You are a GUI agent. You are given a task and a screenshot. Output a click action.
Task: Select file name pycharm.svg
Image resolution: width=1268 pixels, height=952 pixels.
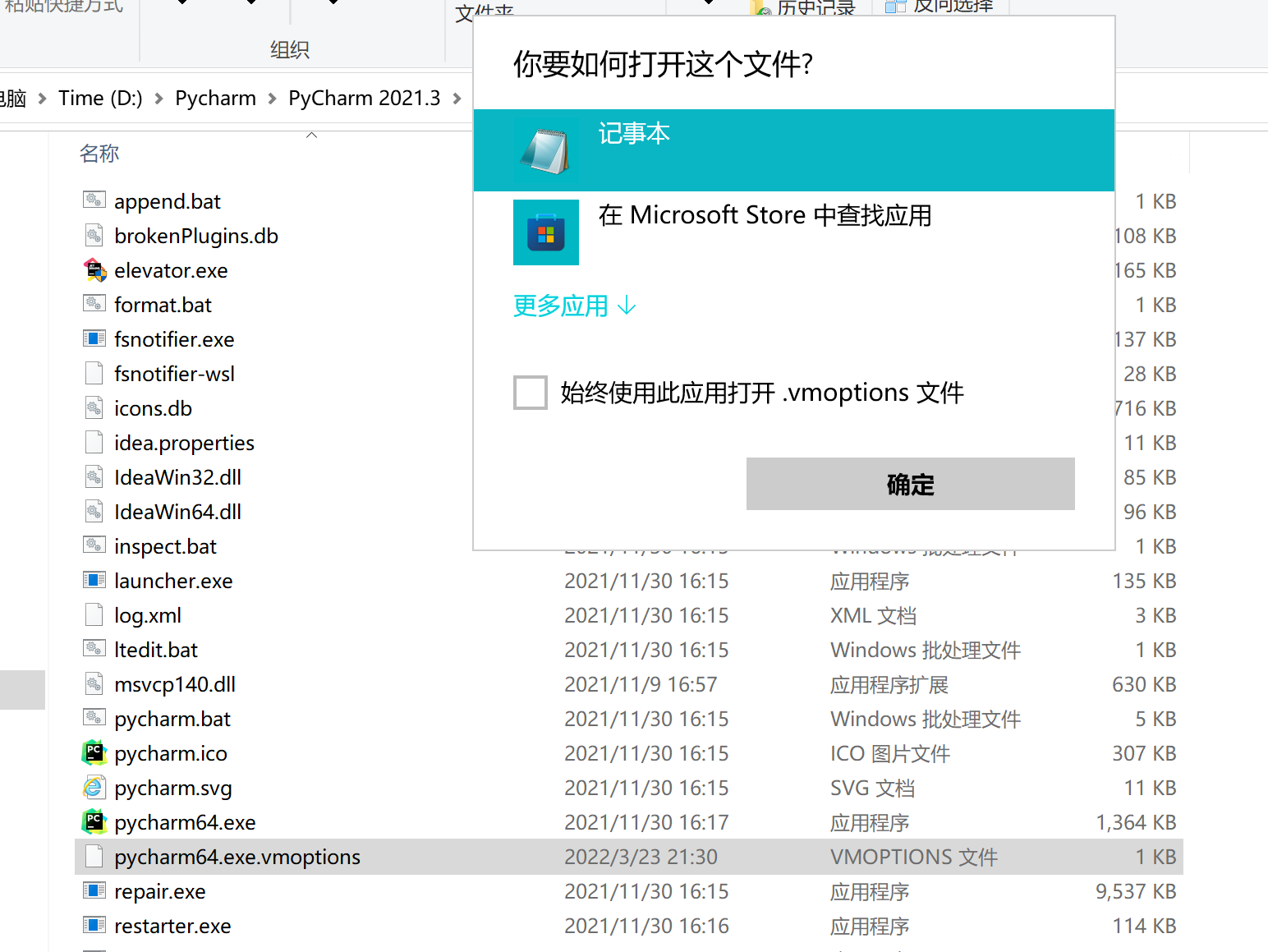tap(172, 788)
